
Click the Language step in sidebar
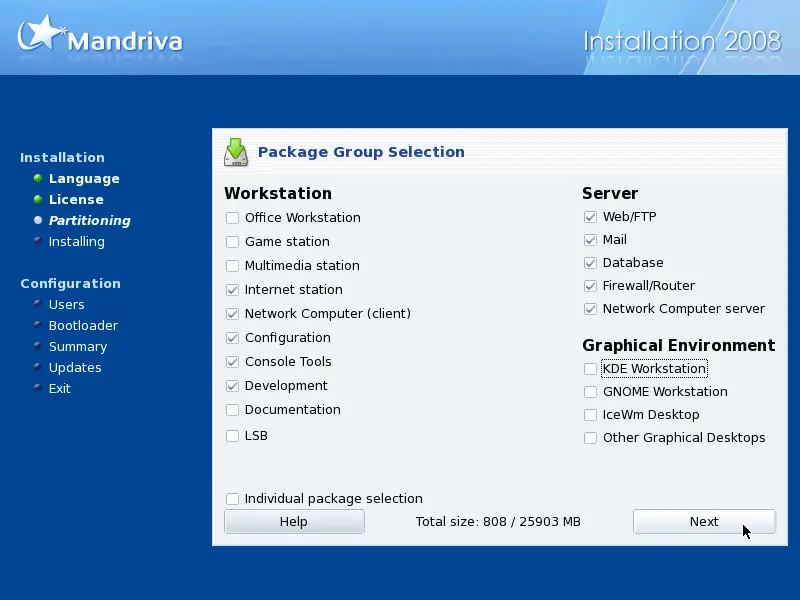click(x=84, y=179)
